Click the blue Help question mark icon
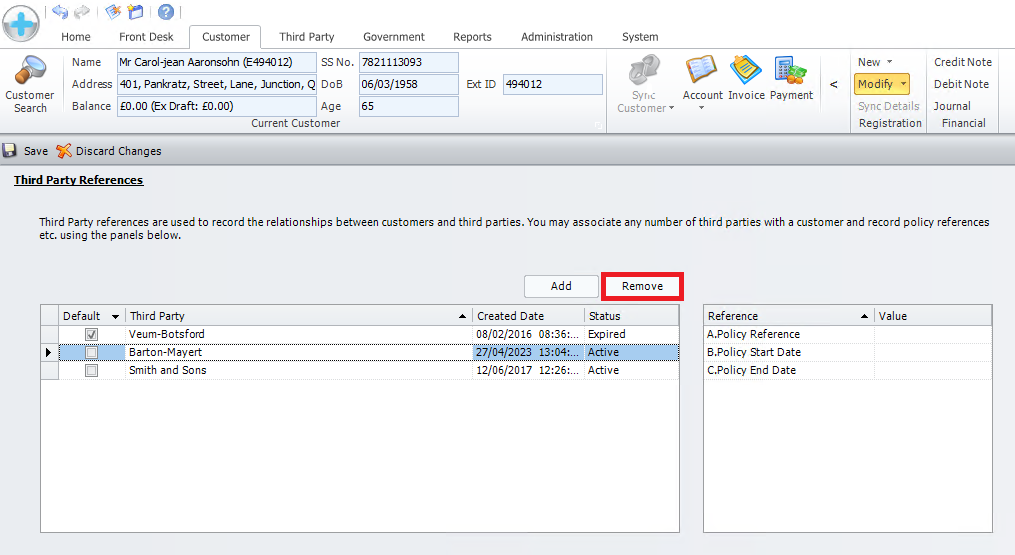The width and height of the screenshot is (1015, 555). pyautogui.click(x=166, y=12)
